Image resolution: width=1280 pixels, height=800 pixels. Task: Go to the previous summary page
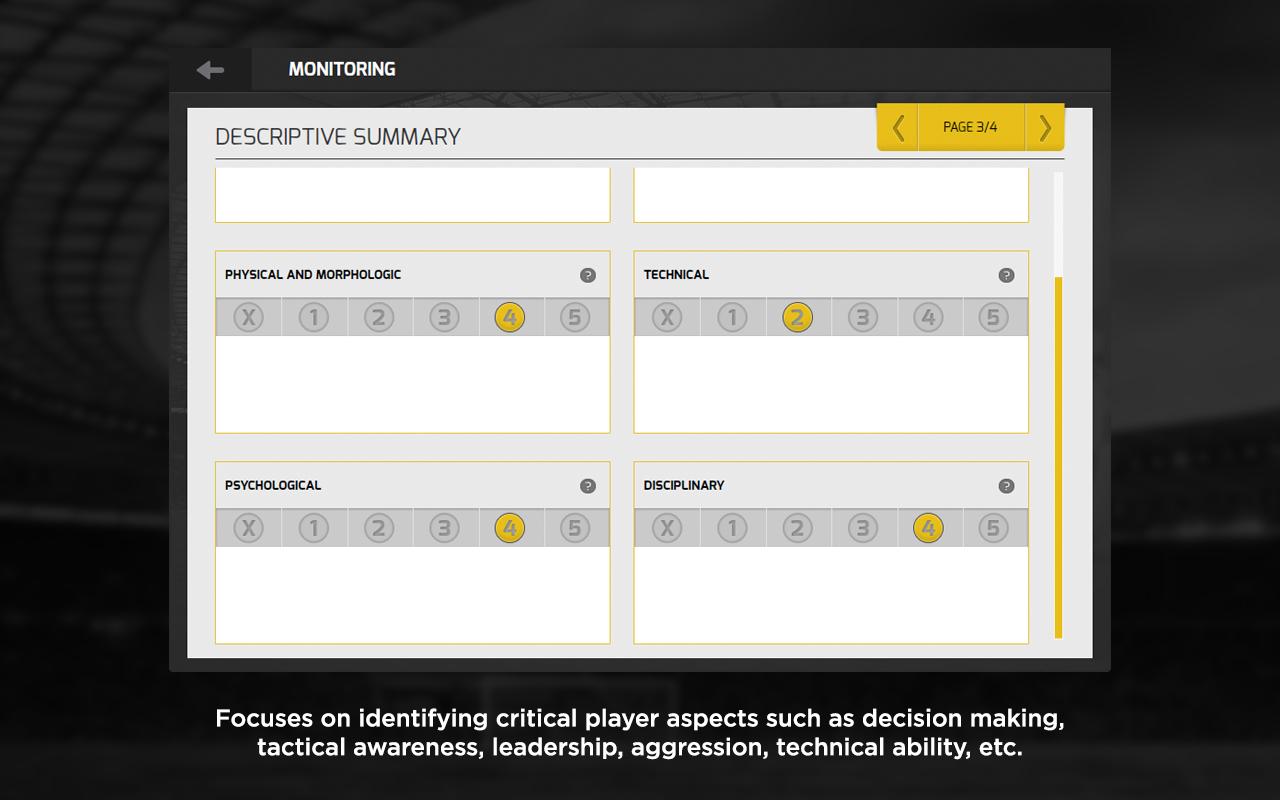[x=898, y=128]
